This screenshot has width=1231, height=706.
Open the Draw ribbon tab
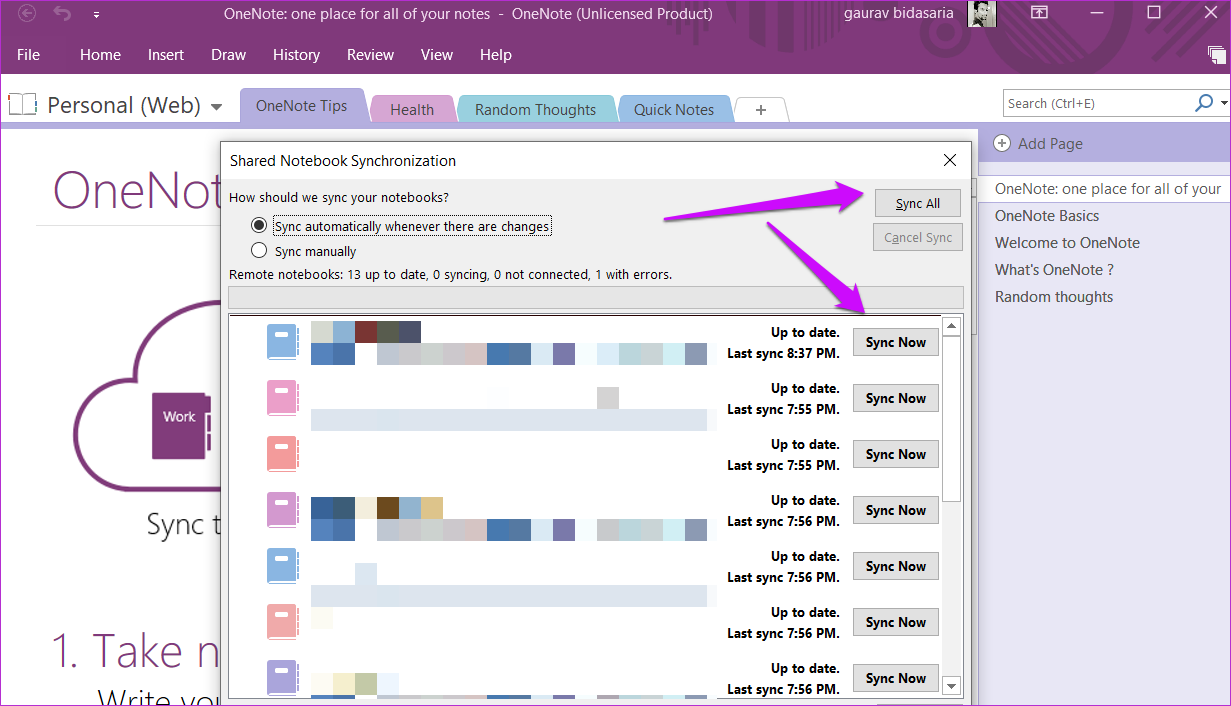click(228, 55)
